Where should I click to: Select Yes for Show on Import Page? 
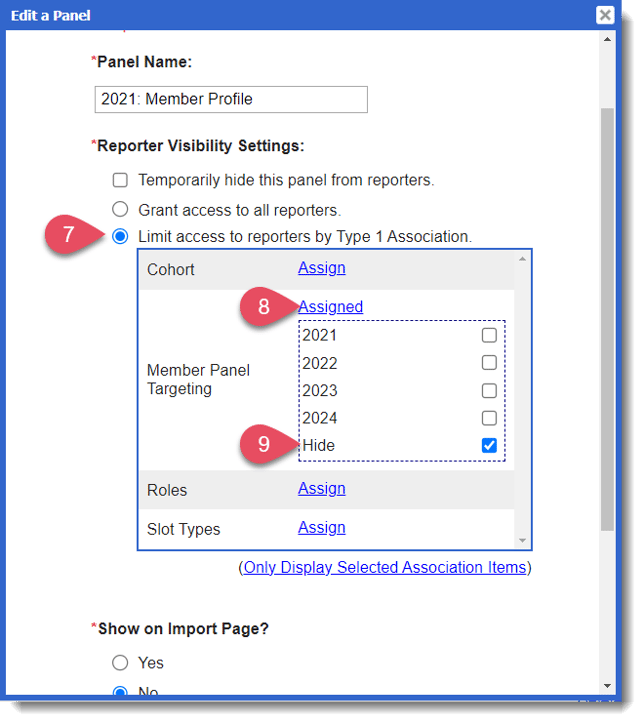[120, 663]
